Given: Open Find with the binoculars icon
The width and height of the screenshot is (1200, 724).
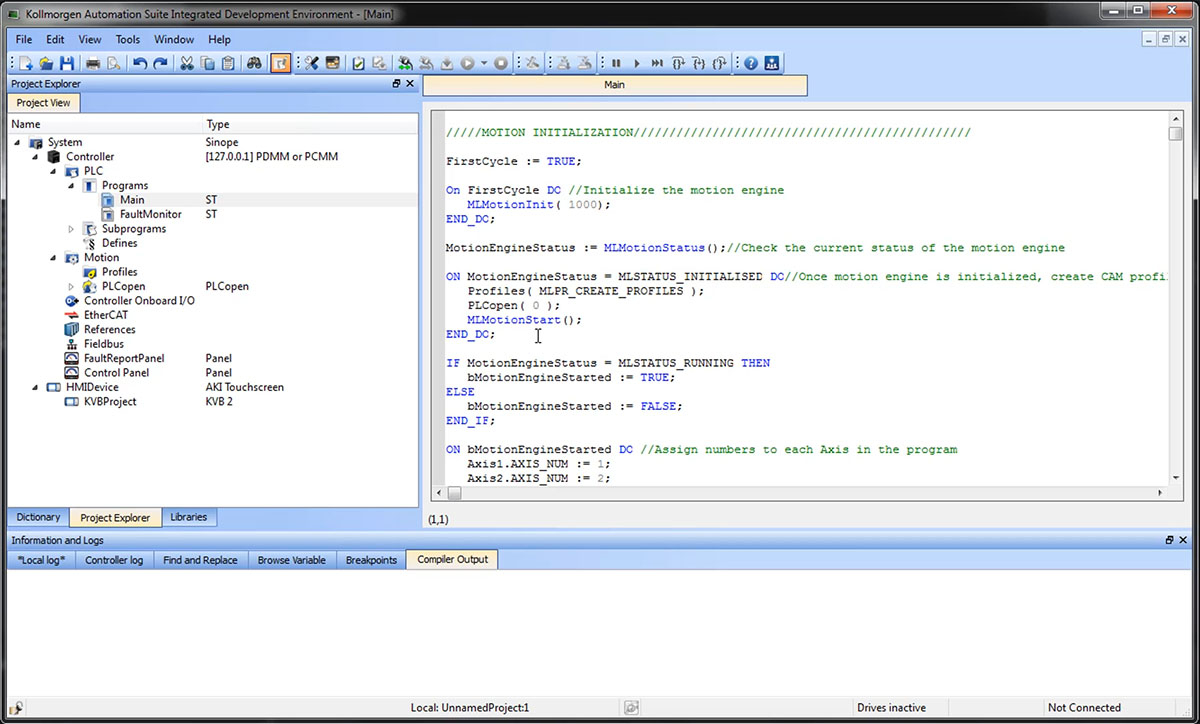Looking at the screenshot, I should click(x=254, y=63).
